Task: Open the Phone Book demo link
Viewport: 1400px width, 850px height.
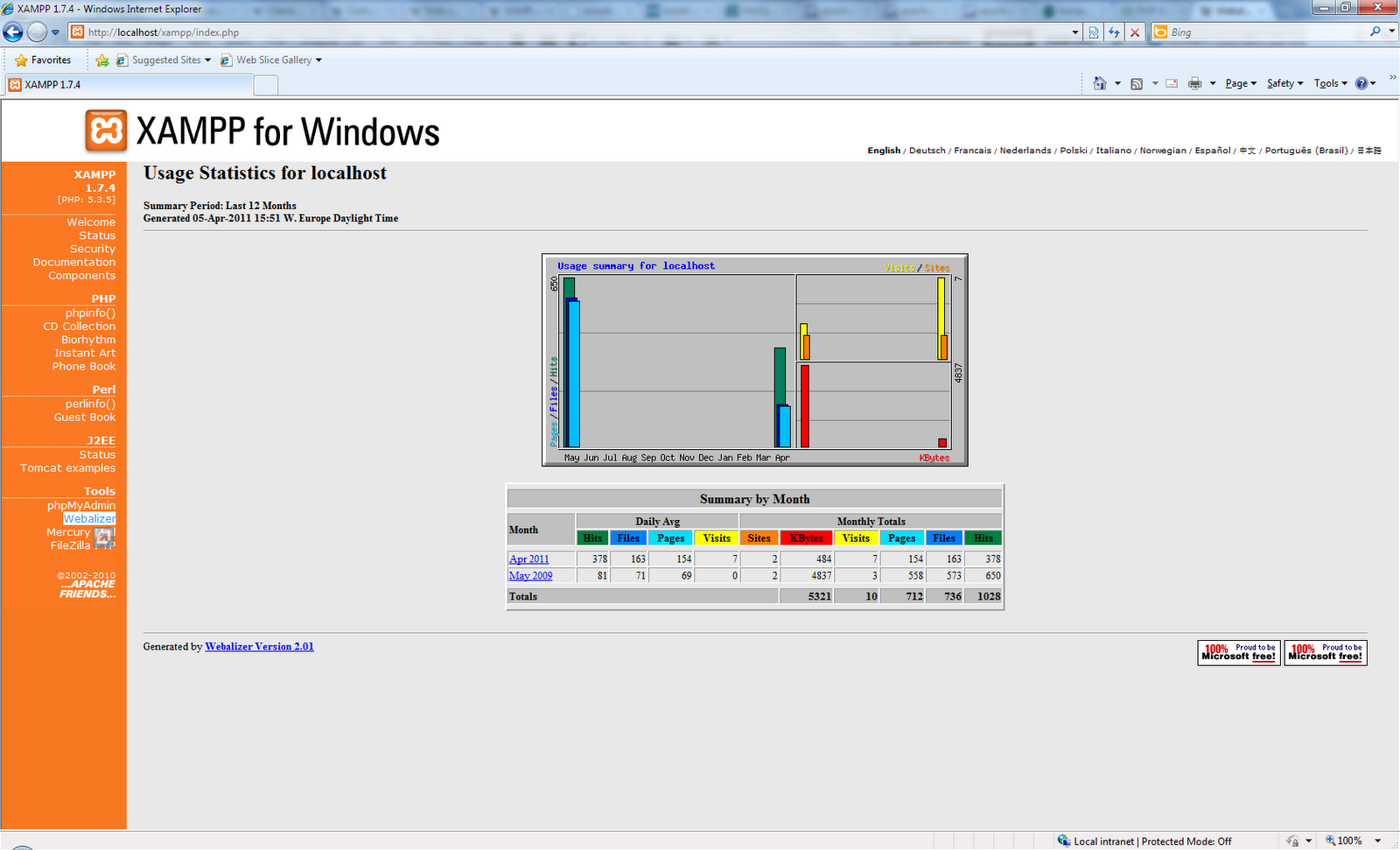Action: coord(83,366)
